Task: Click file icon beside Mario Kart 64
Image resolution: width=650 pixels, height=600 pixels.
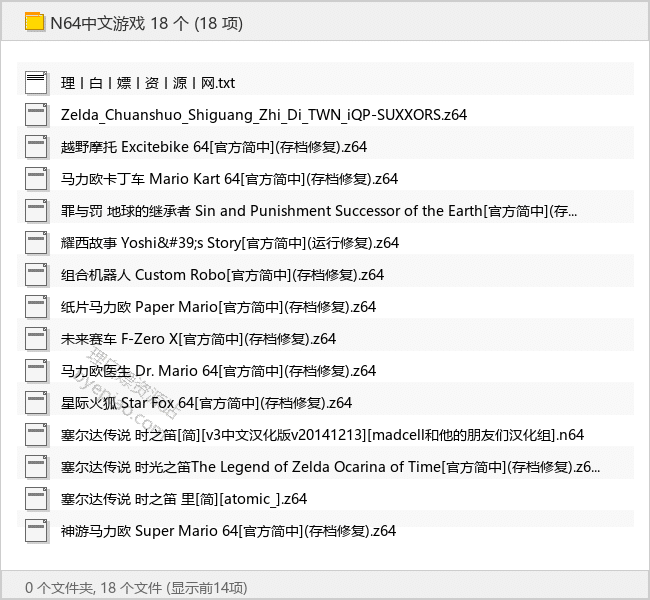Action: (x=36, y=179)
